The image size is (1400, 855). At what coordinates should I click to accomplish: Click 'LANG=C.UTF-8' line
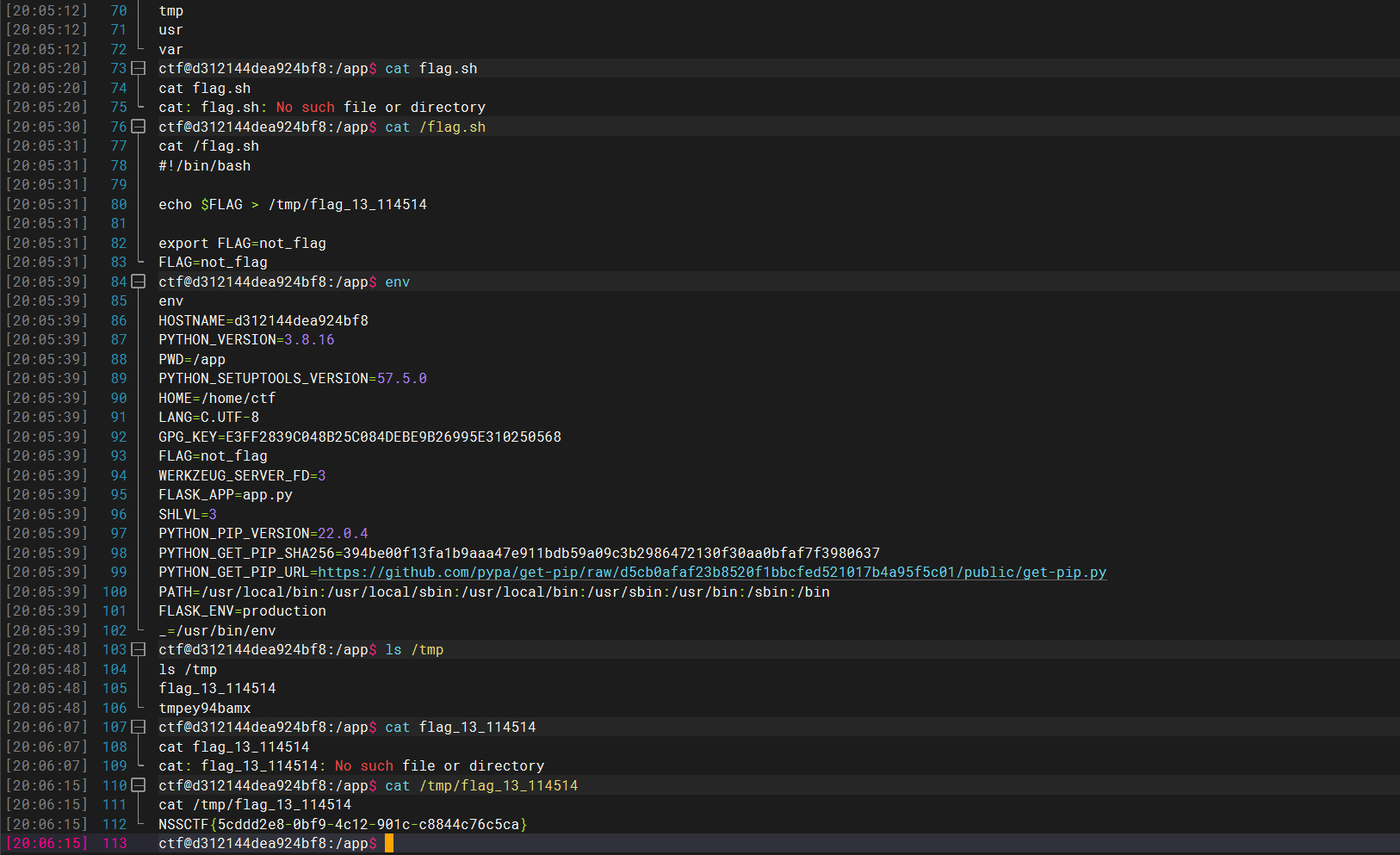208,417
